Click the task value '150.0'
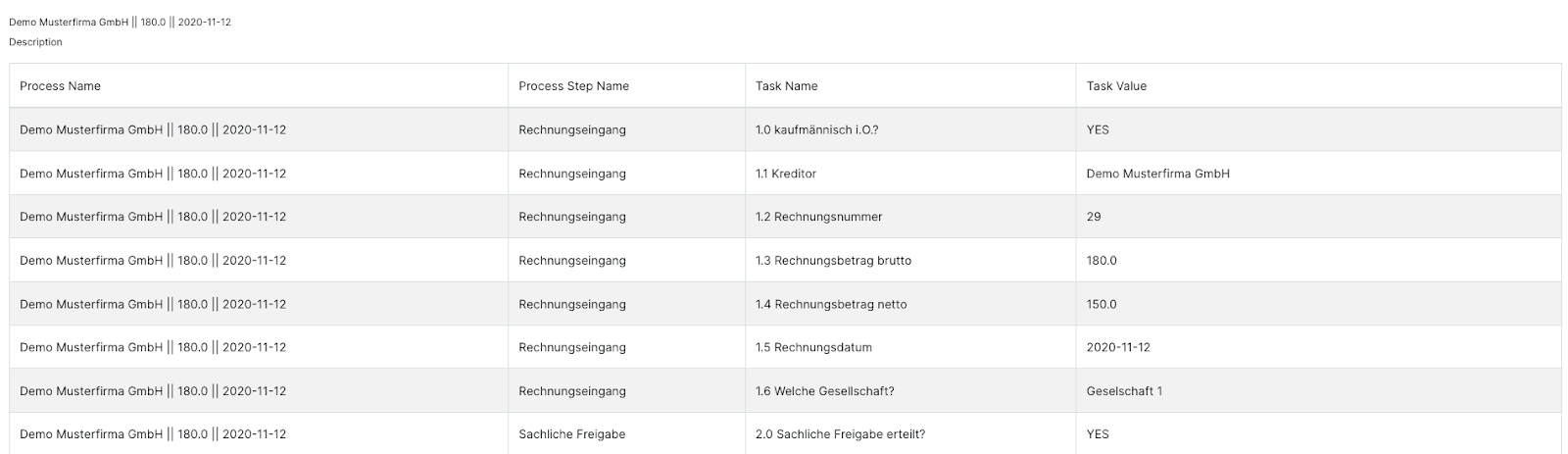Viewport: 1568px width, 454px height. [x=1102, y=304]
